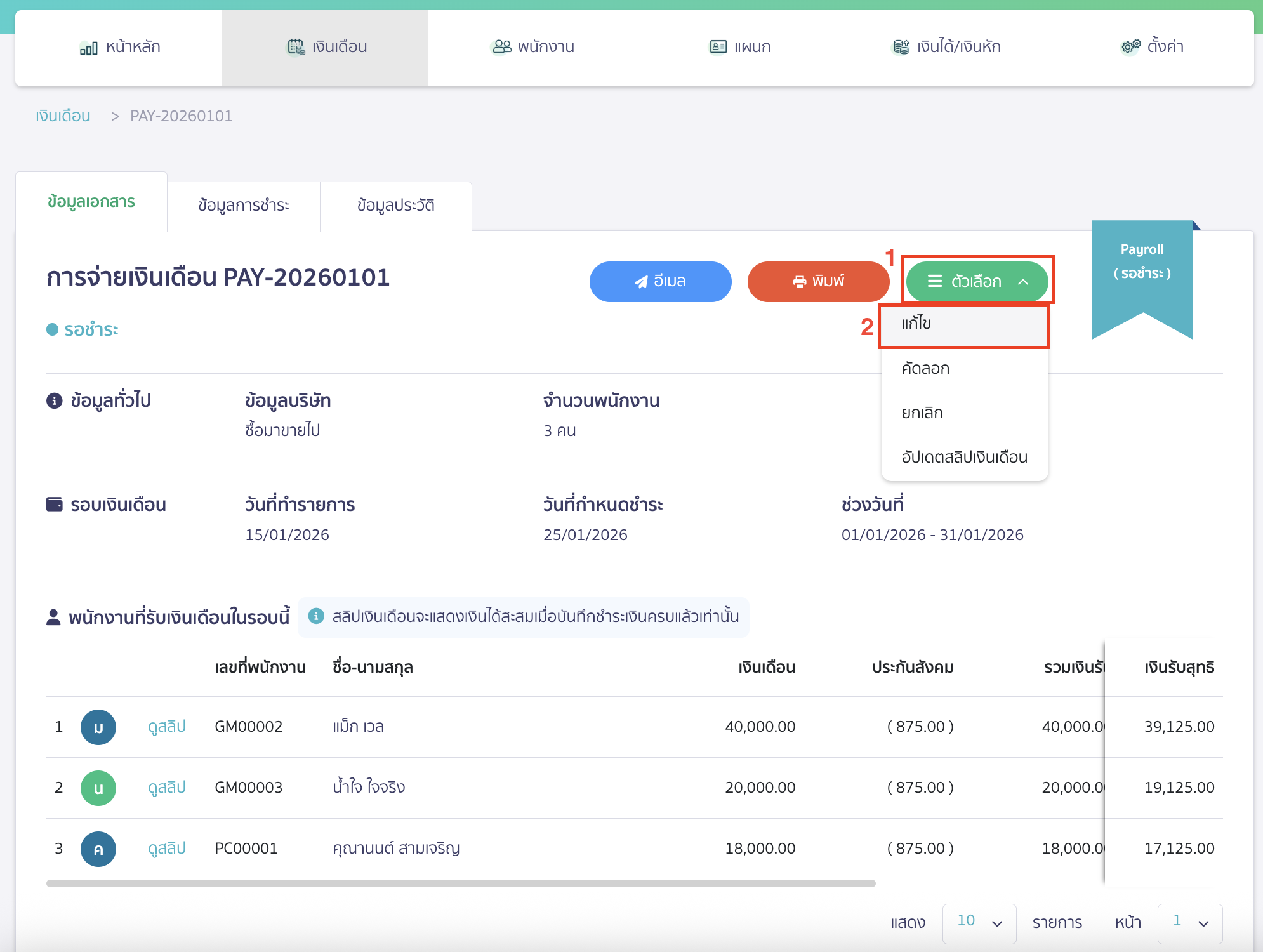
Task: Click the salary calendar icon in navbar
Action: (296, 47)
